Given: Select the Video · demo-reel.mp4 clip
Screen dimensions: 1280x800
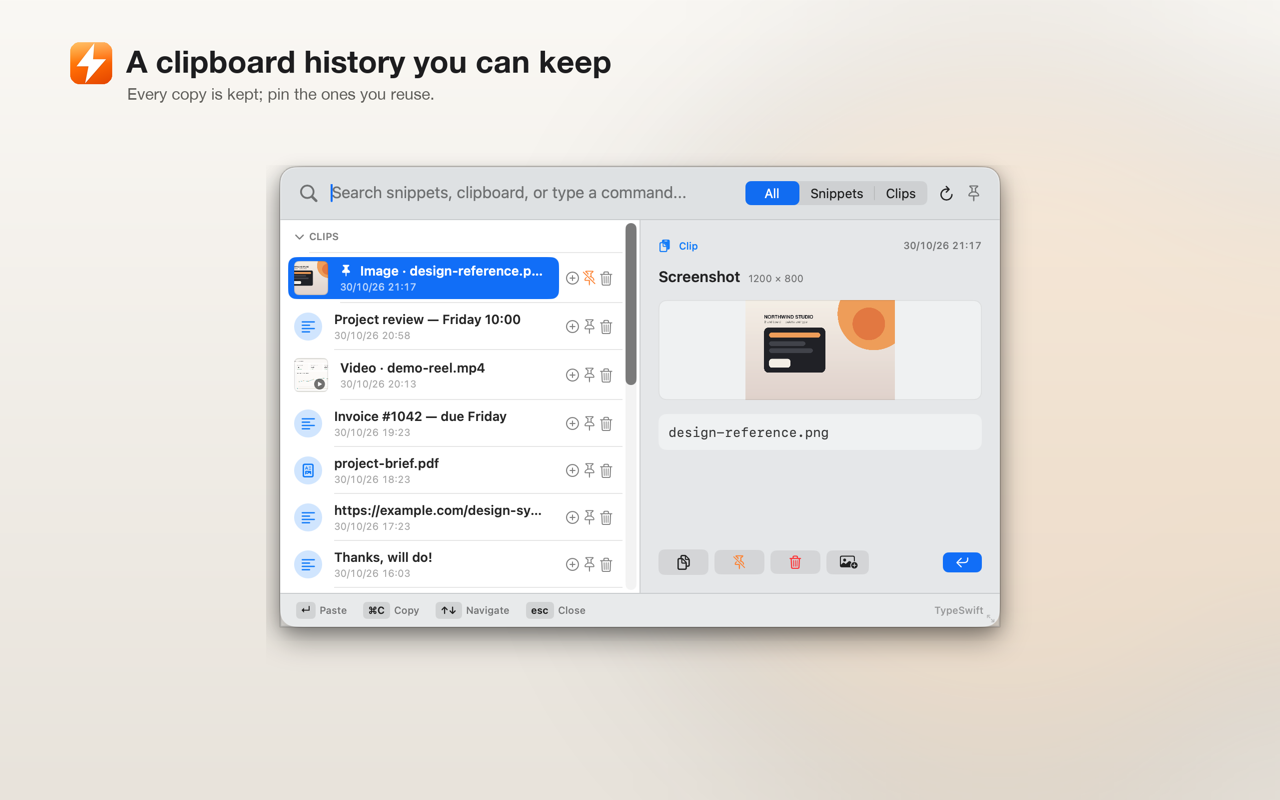Looking at the screenshot, I should click(x=423, y=375).
